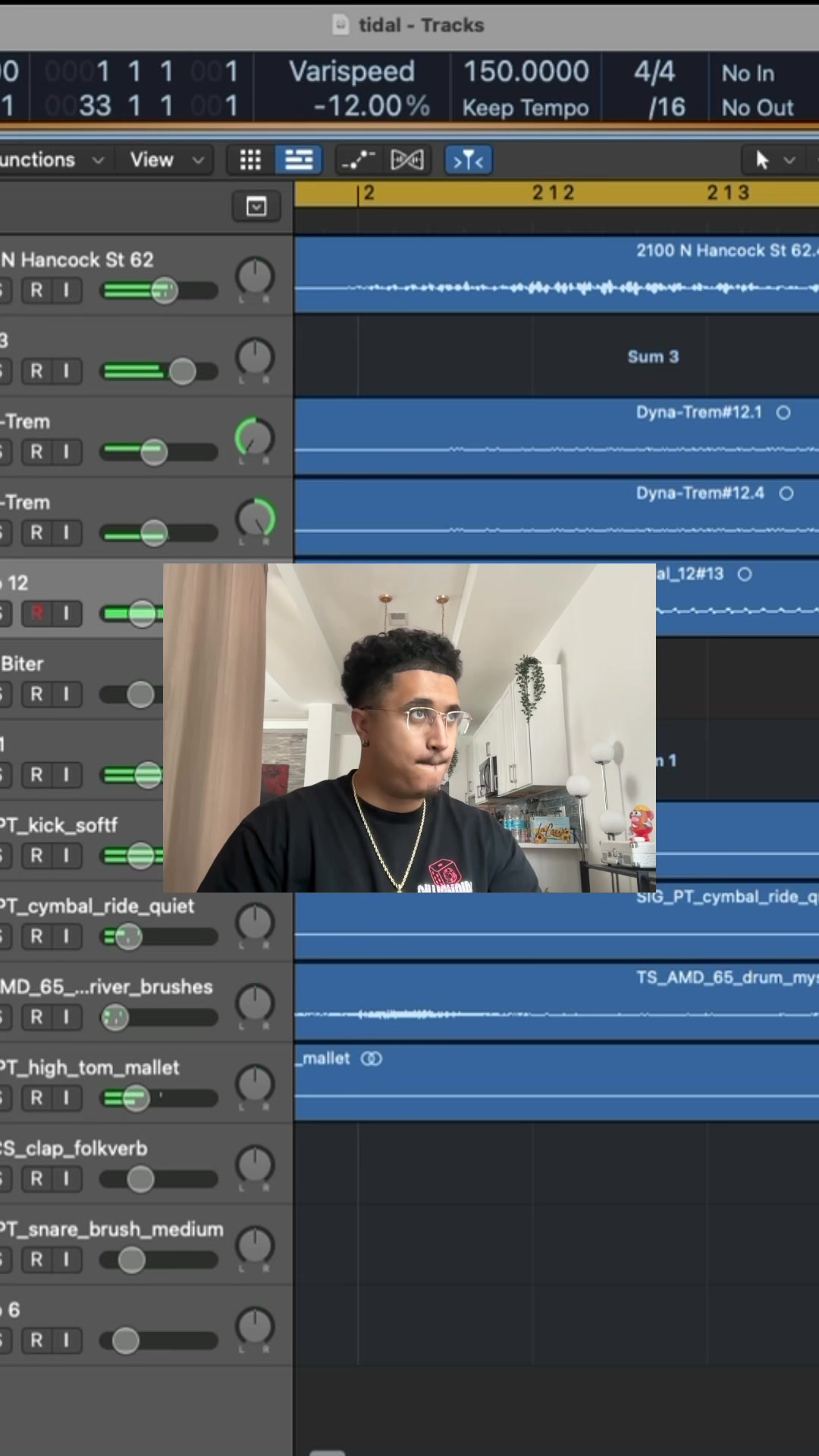Click bar 212 on the timeline ruler
The height and width of the screenshot is (1456, 819).
click(x=553, y=193)
